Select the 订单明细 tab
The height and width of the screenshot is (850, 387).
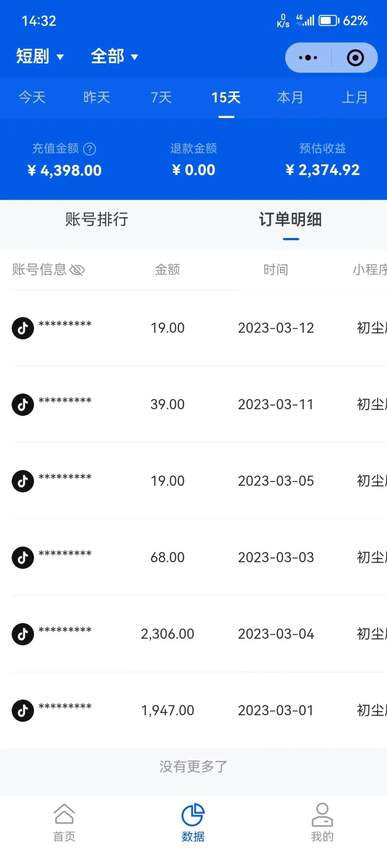[290, 220]
